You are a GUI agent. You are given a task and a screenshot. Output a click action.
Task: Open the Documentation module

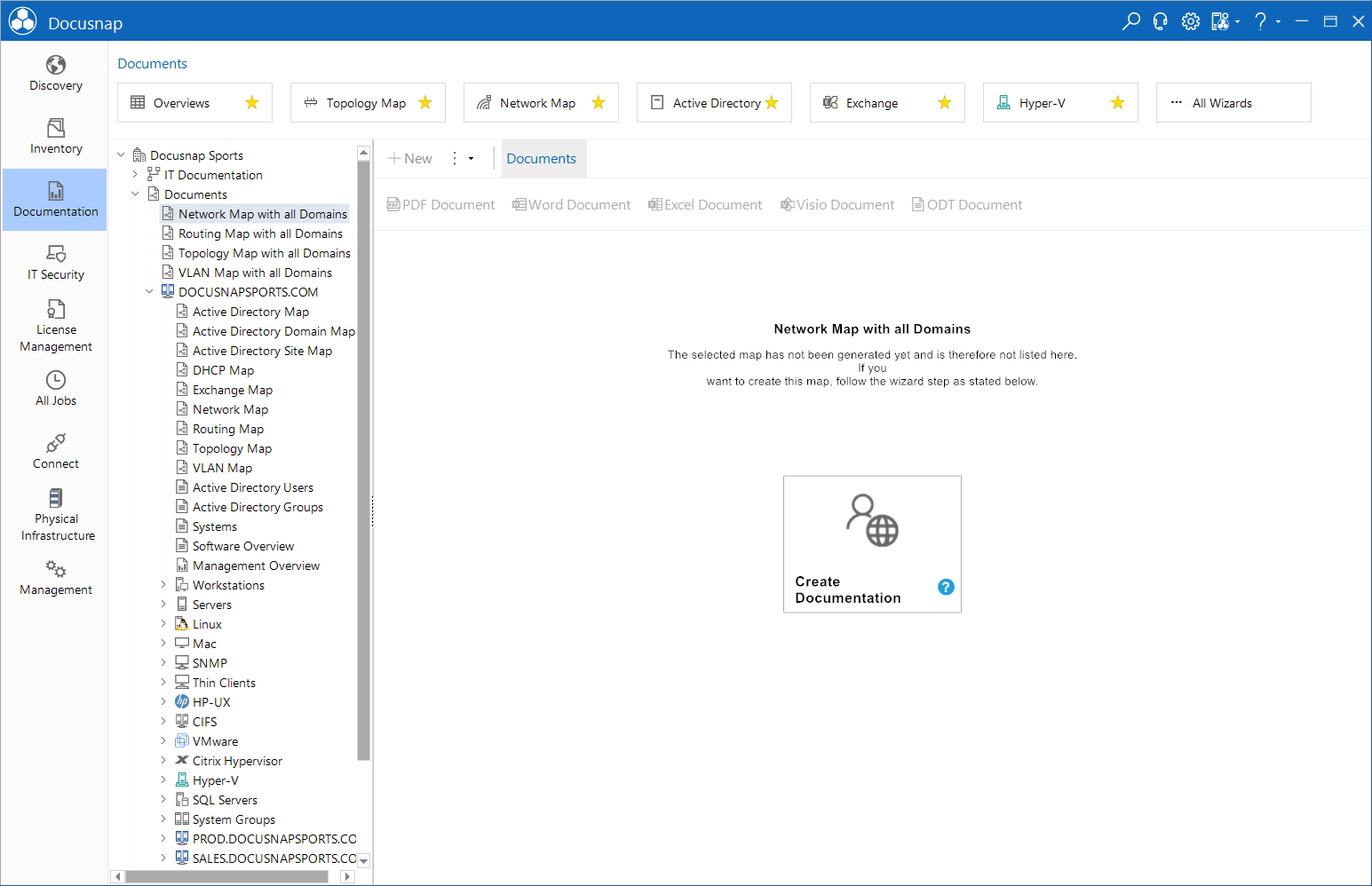[x=55, y=200]
